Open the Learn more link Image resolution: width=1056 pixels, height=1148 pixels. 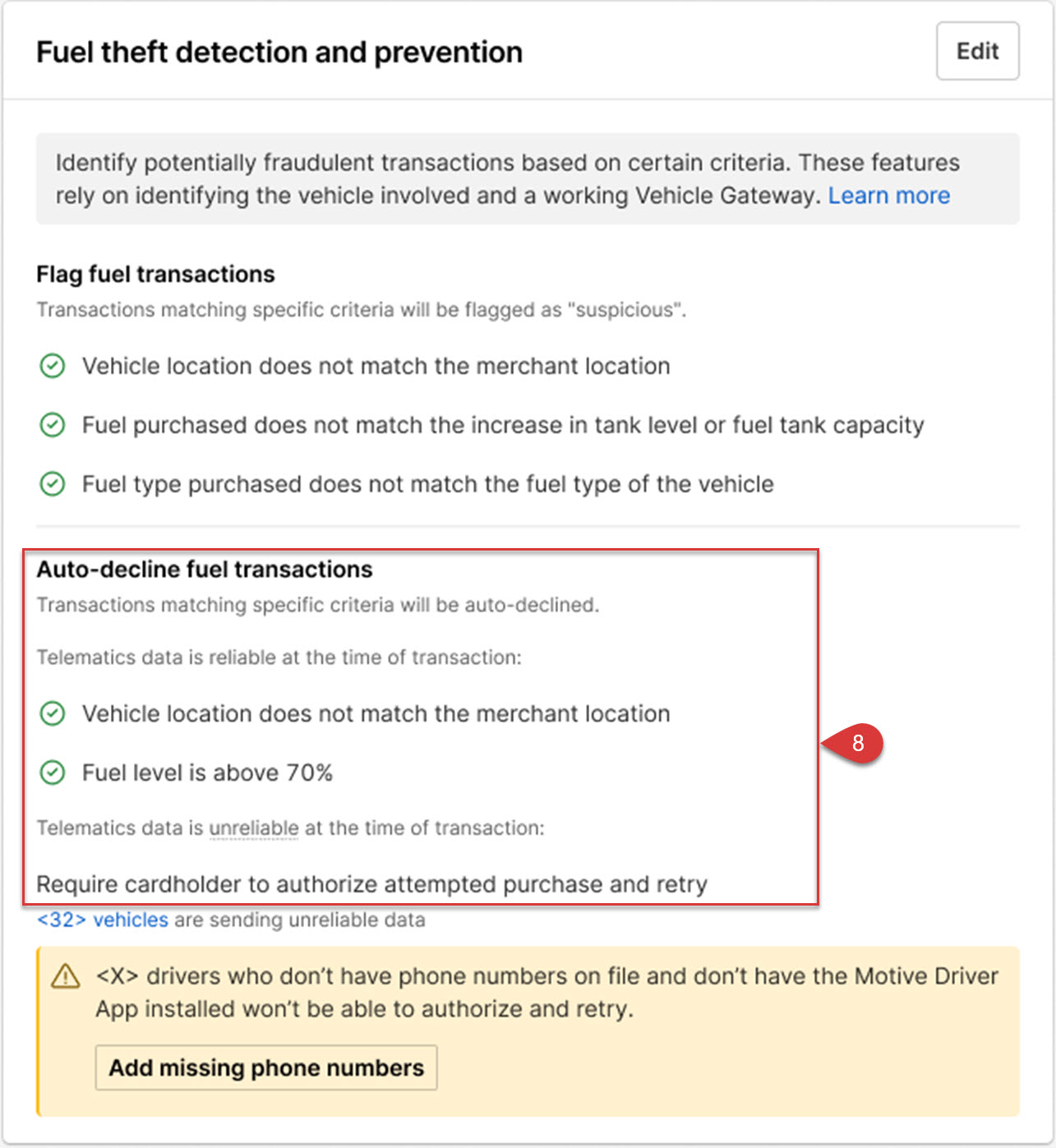coord(888,196)
